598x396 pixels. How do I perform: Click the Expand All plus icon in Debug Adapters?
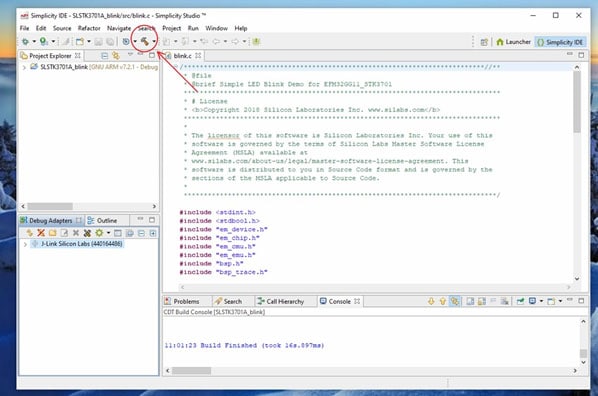coord(153,233)
